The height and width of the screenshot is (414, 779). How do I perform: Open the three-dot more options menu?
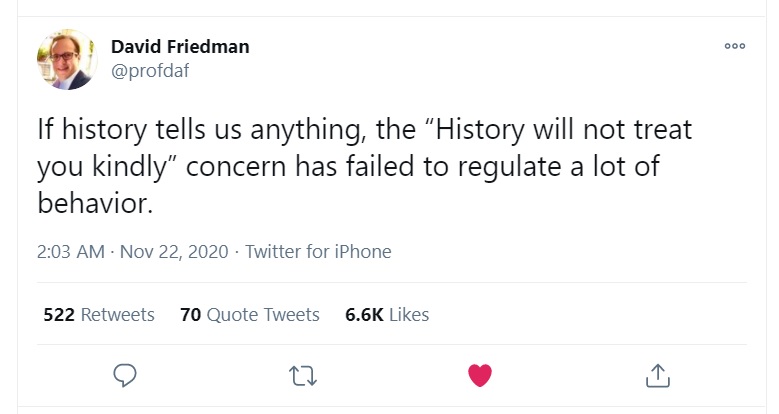coord(735,46)
